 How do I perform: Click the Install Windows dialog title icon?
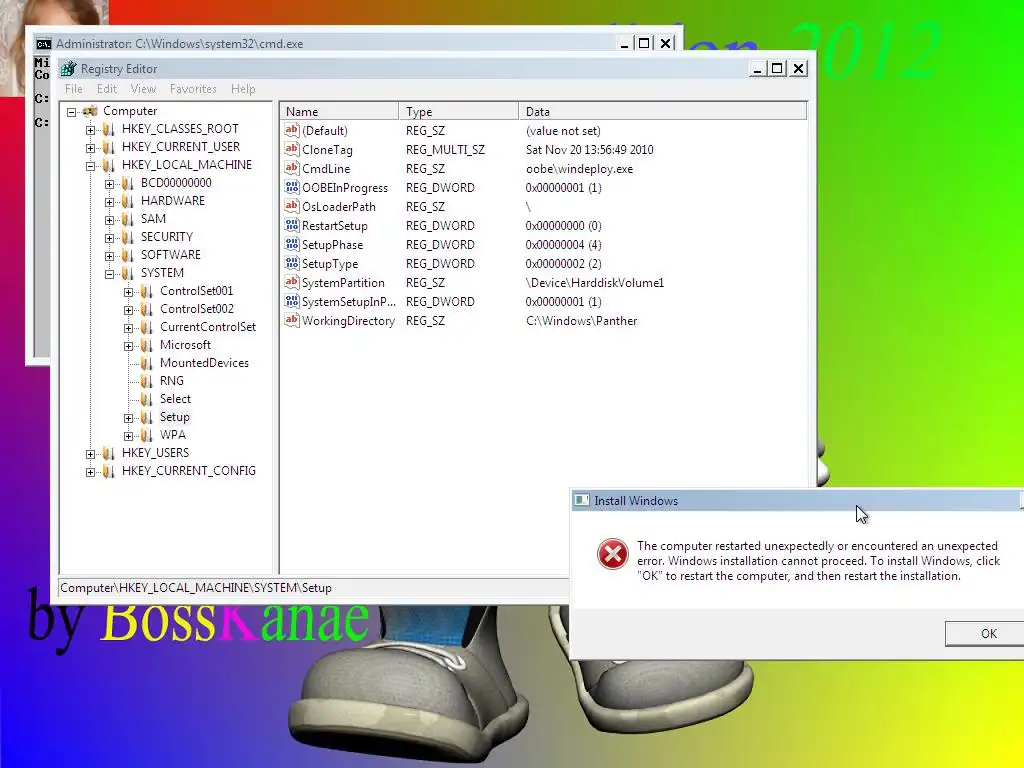[581, 501]
